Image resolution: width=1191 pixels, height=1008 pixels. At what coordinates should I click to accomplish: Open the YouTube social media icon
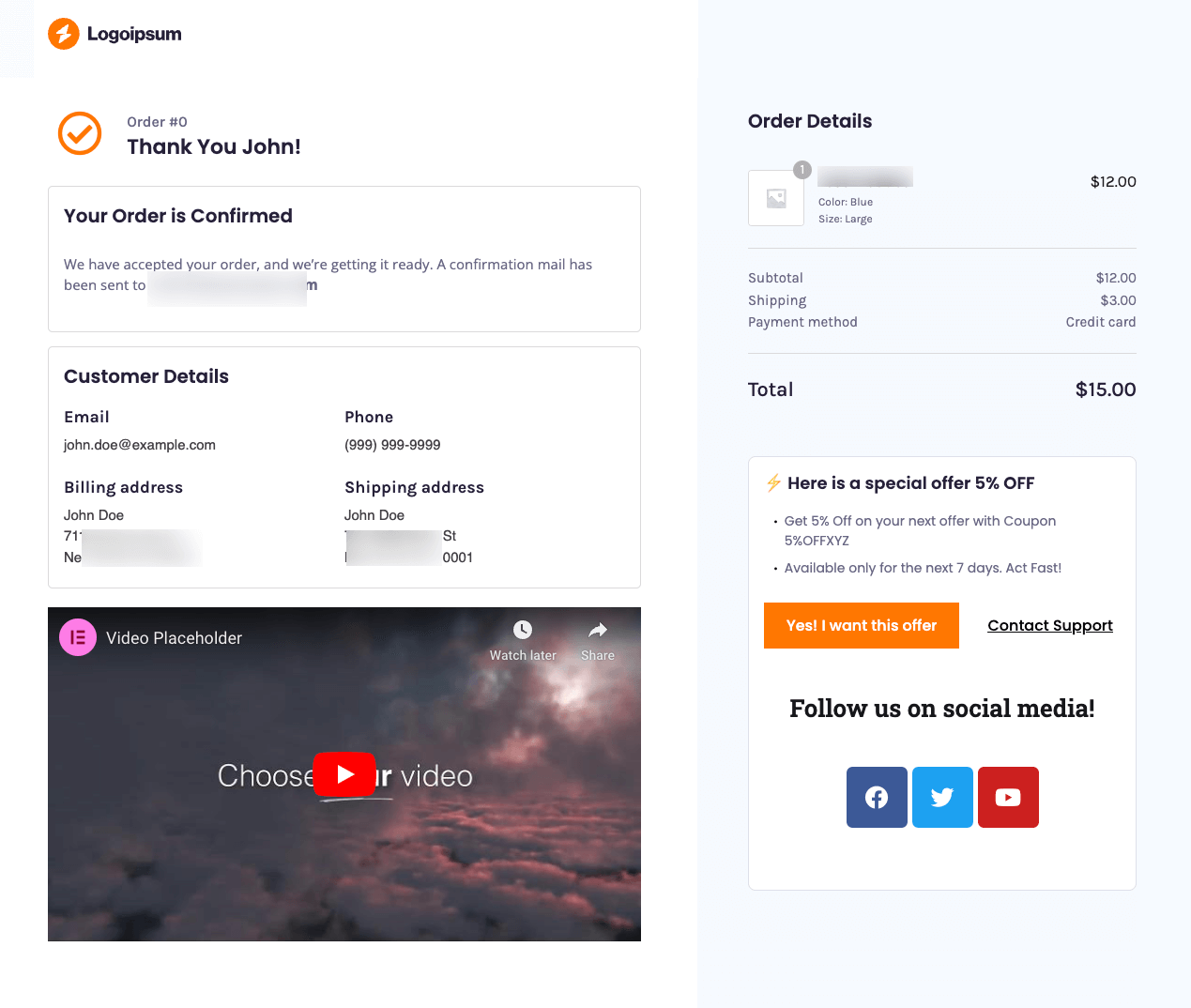pyautogui.click(x=1008, y=797)
